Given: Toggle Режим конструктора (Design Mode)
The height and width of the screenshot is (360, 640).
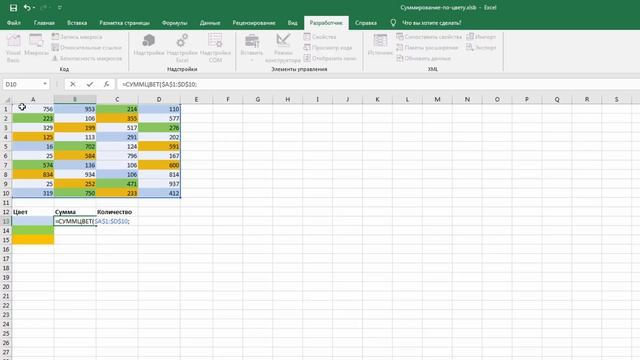Looking at the screenshot, I should (283, 48).
